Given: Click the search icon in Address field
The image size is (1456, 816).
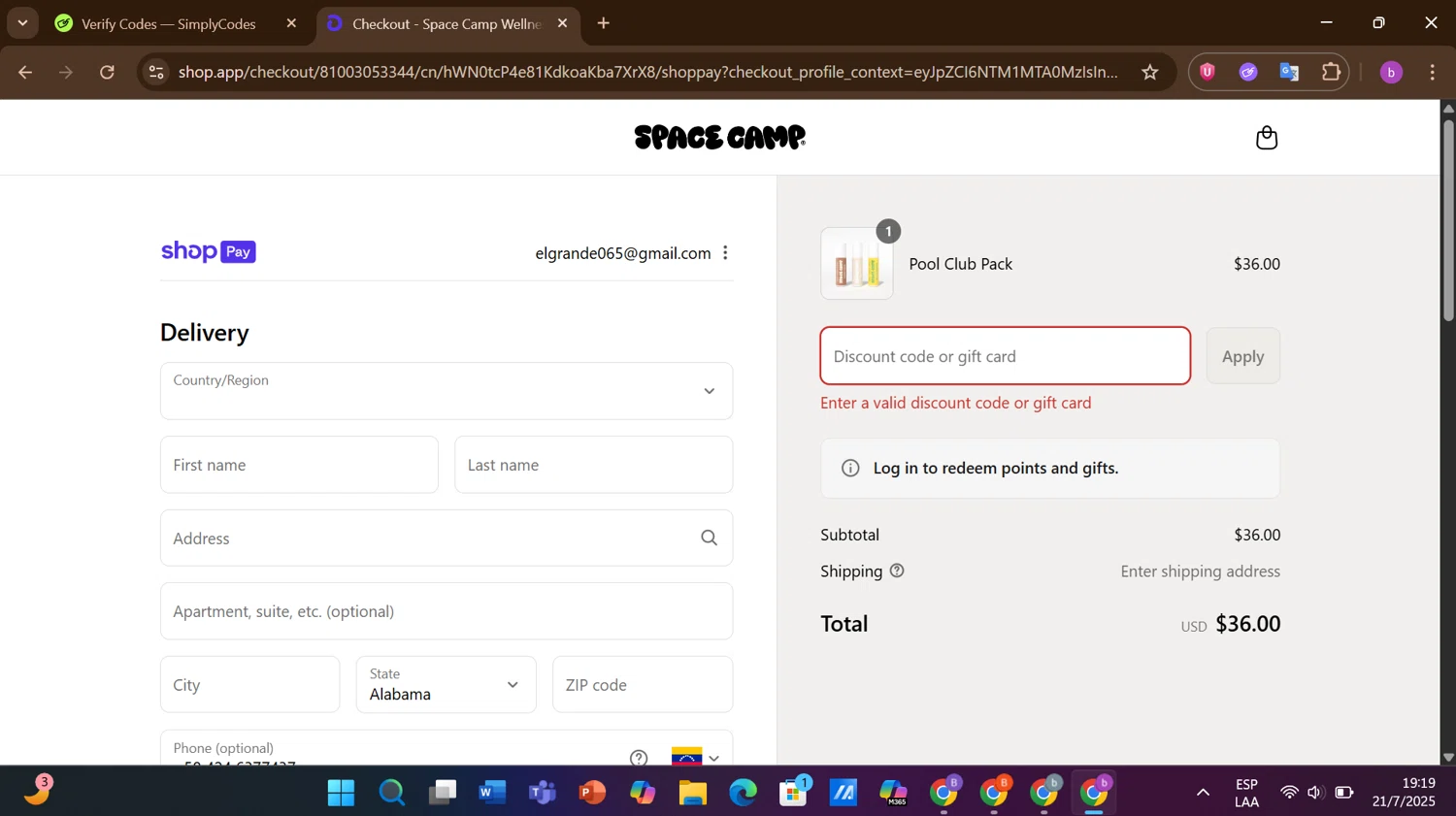Looking at the screenshot, I should tap(709, 539).
